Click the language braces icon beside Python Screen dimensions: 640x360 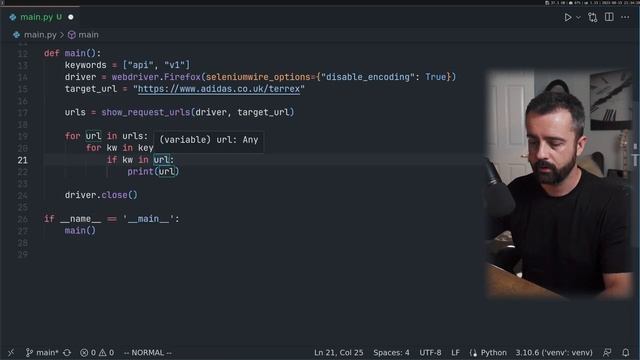click(x=473, y=353)
